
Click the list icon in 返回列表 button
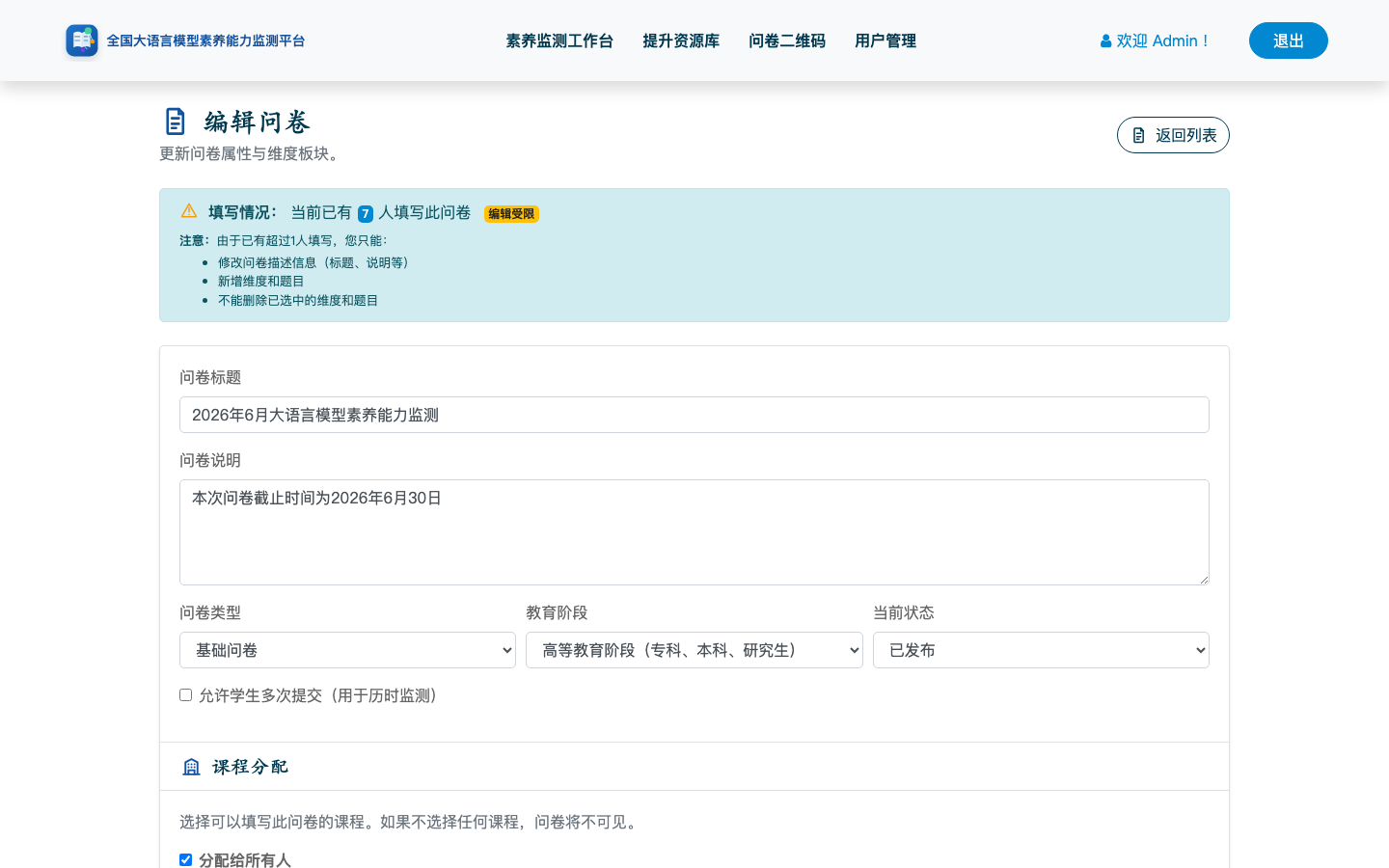(1138, 136)
